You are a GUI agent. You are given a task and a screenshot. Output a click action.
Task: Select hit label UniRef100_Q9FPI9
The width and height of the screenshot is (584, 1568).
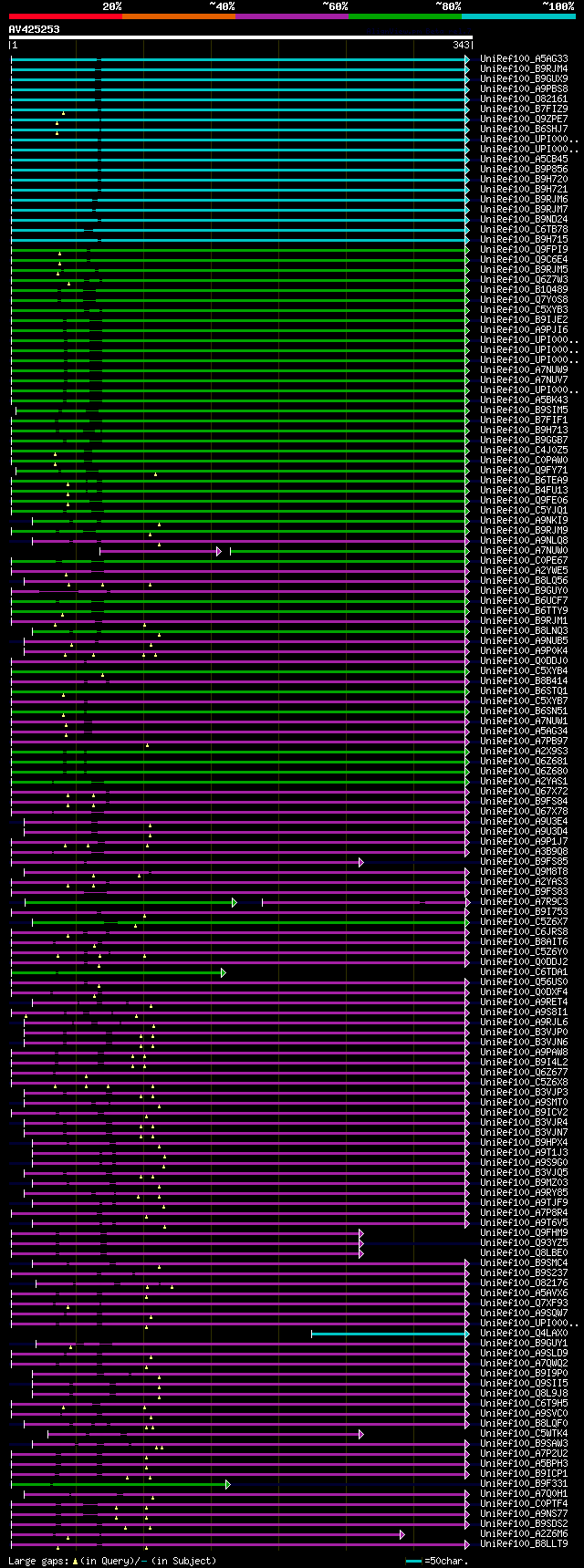click(524, 250)
